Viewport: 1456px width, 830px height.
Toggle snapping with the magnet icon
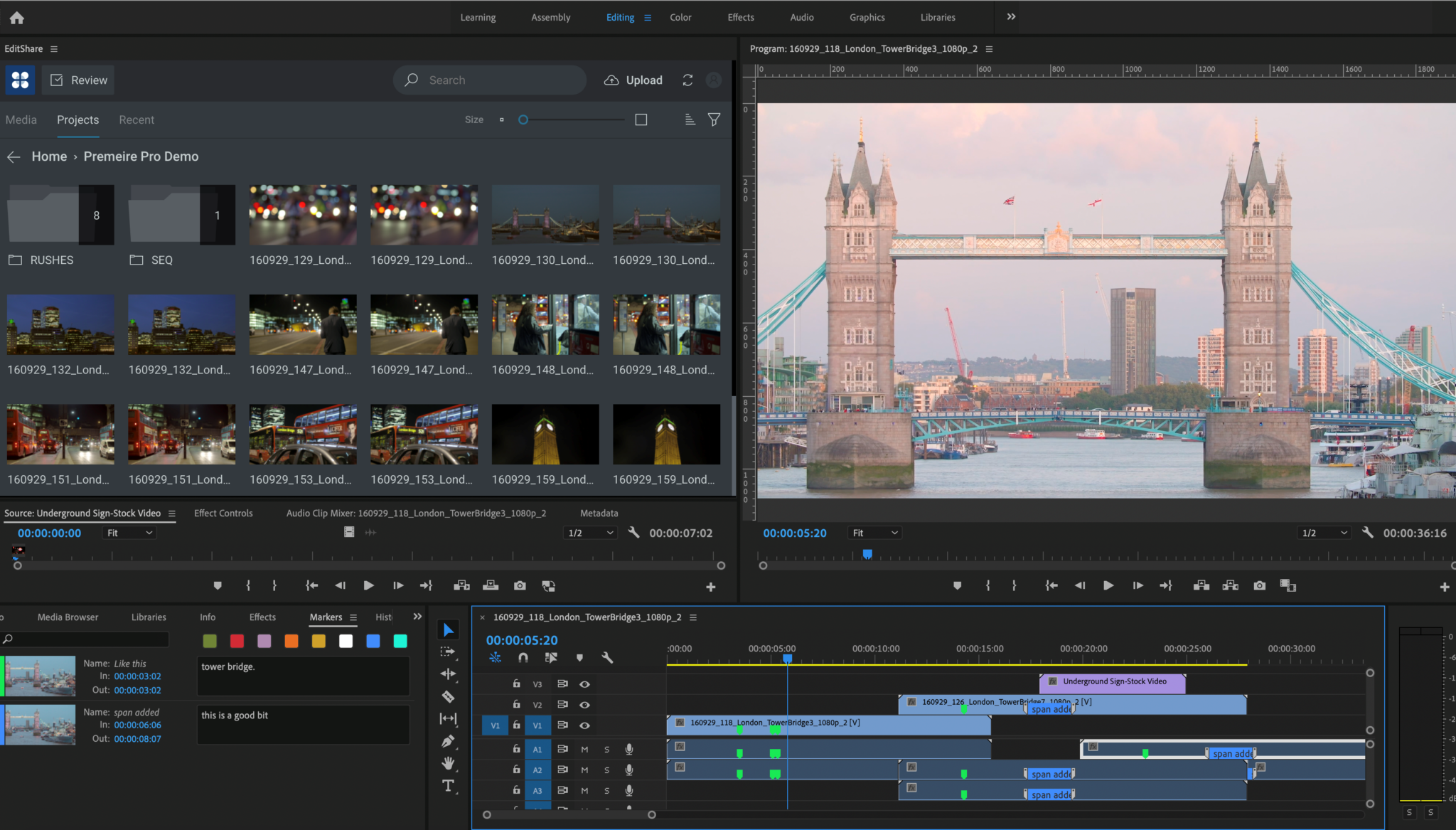[x=523, y=657]
